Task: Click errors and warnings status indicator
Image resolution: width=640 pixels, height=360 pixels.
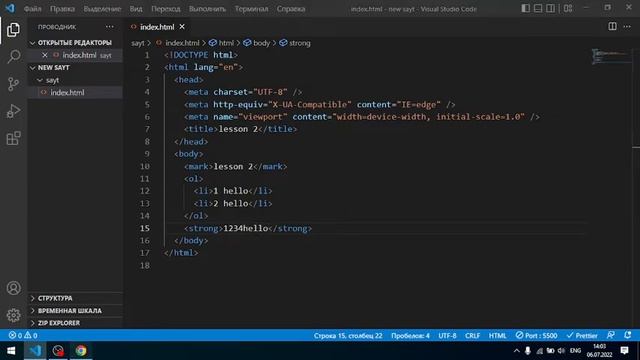Action: click(x=23, y=336)
